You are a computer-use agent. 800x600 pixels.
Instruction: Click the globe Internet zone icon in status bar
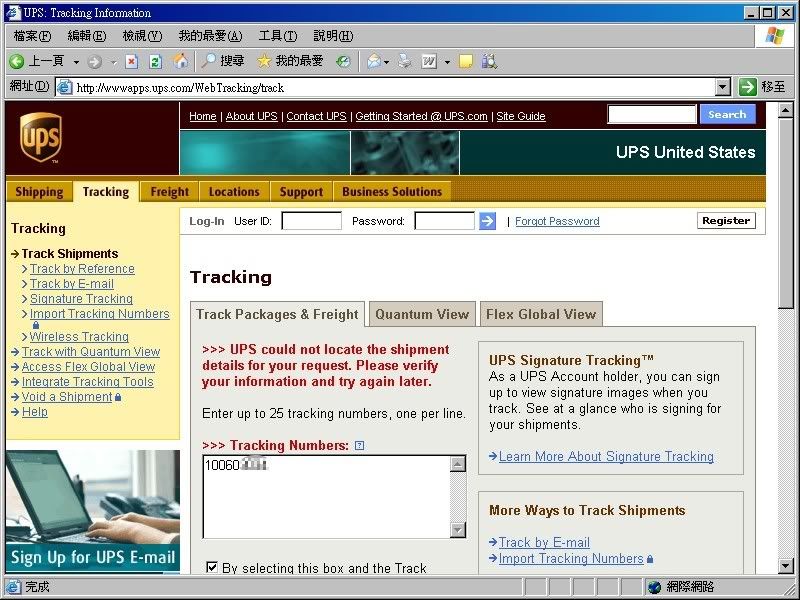(x=654, y=587)
